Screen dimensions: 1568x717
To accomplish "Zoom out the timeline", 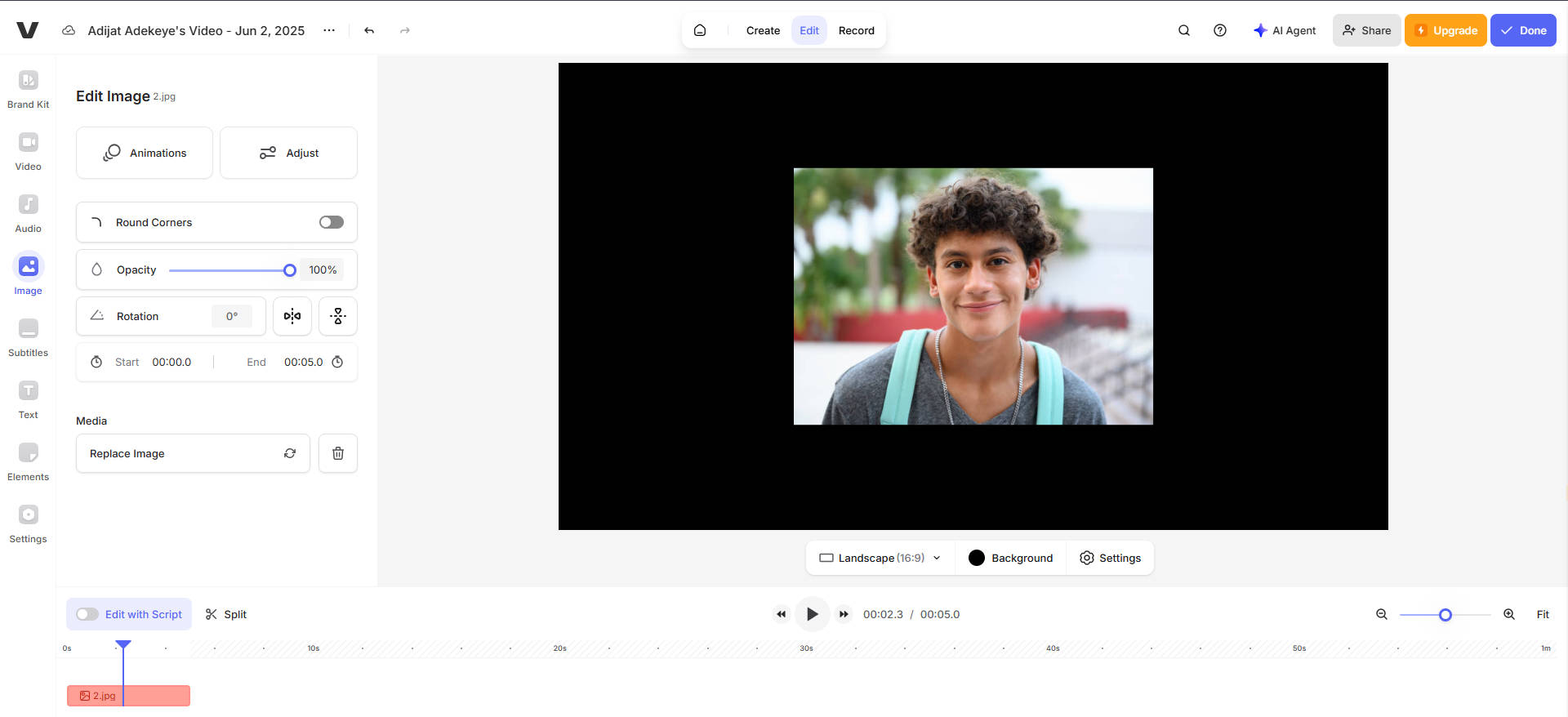I will coord(1382,614).
